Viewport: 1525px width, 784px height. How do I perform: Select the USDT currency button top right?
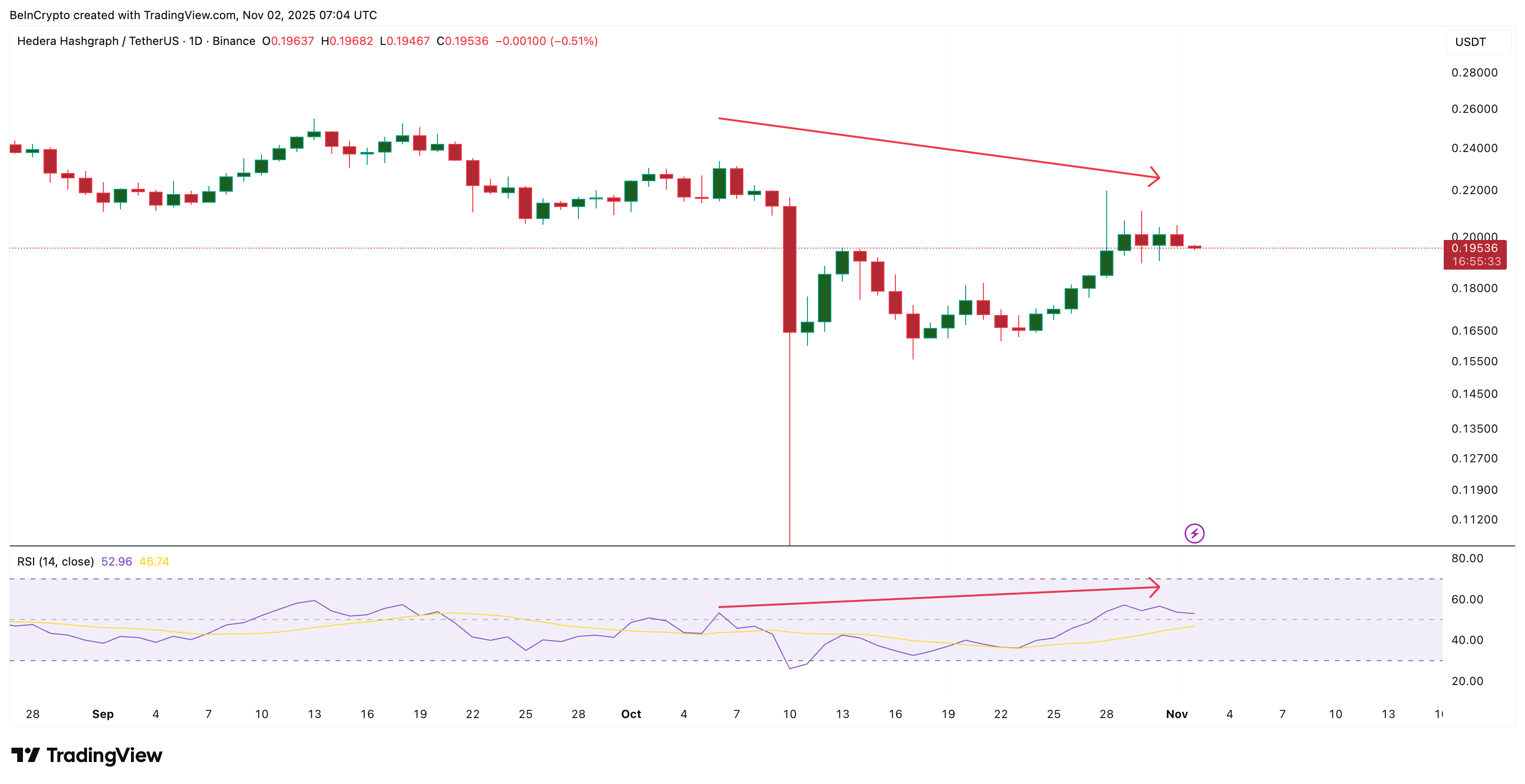click(x=1476, y=42)
